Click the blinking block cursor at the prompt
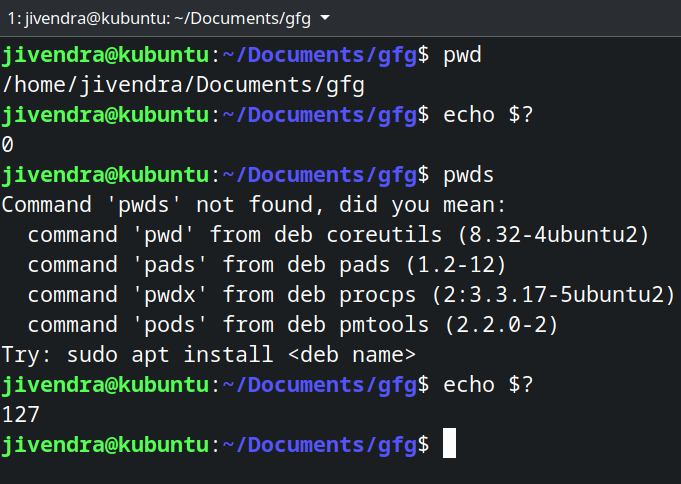Viewport: 681px width, 484px height. [449, 443]
